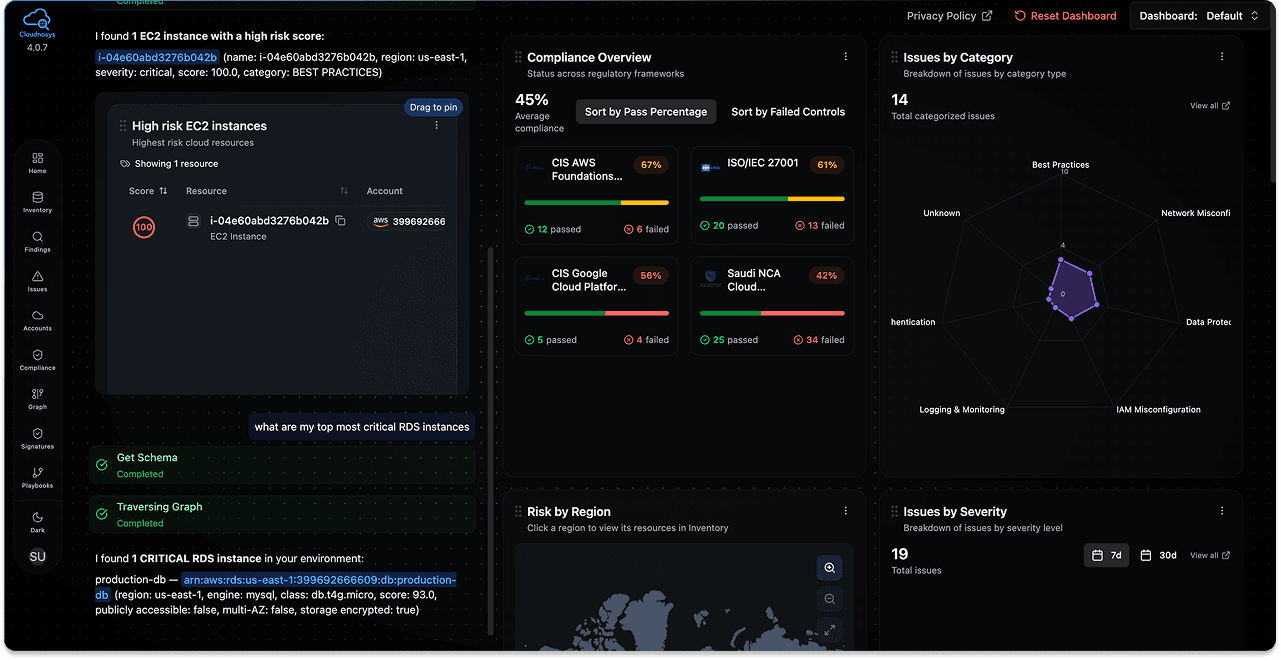Open the Home page in sidebar
The image size is (1281, 659).
[37, 164]
